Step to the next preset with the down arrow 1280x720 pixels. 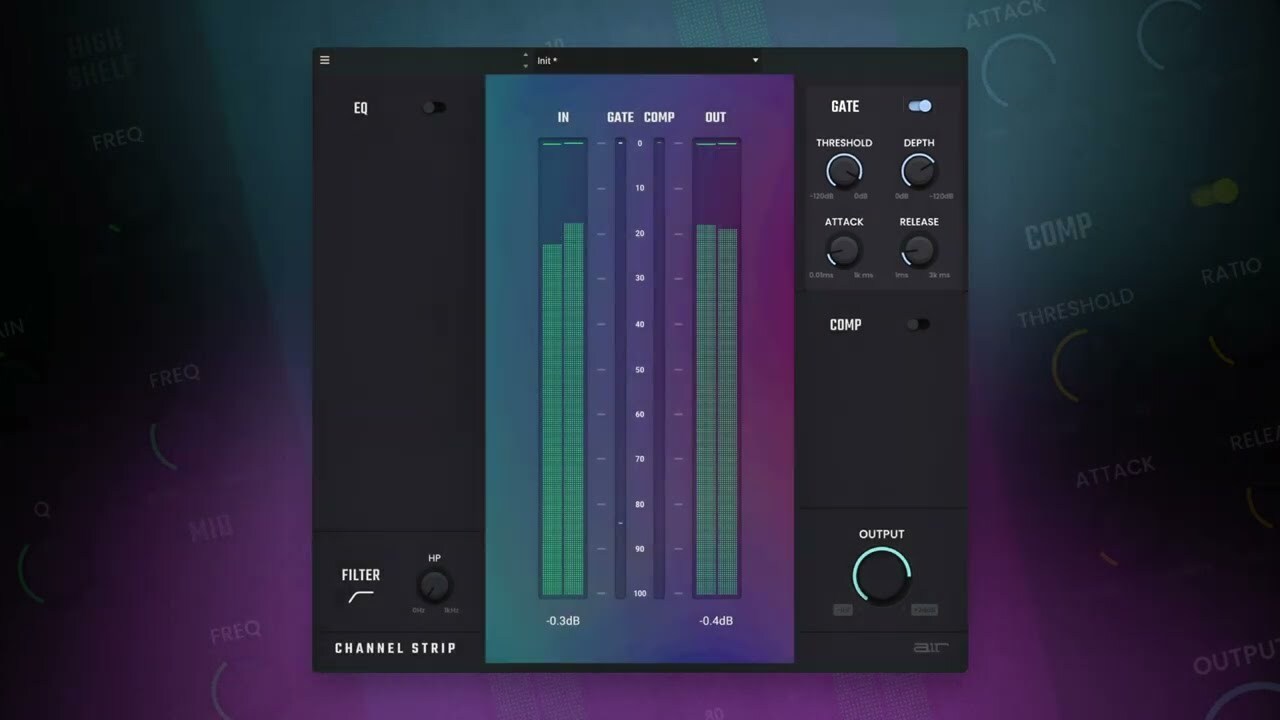click(526, 66)
